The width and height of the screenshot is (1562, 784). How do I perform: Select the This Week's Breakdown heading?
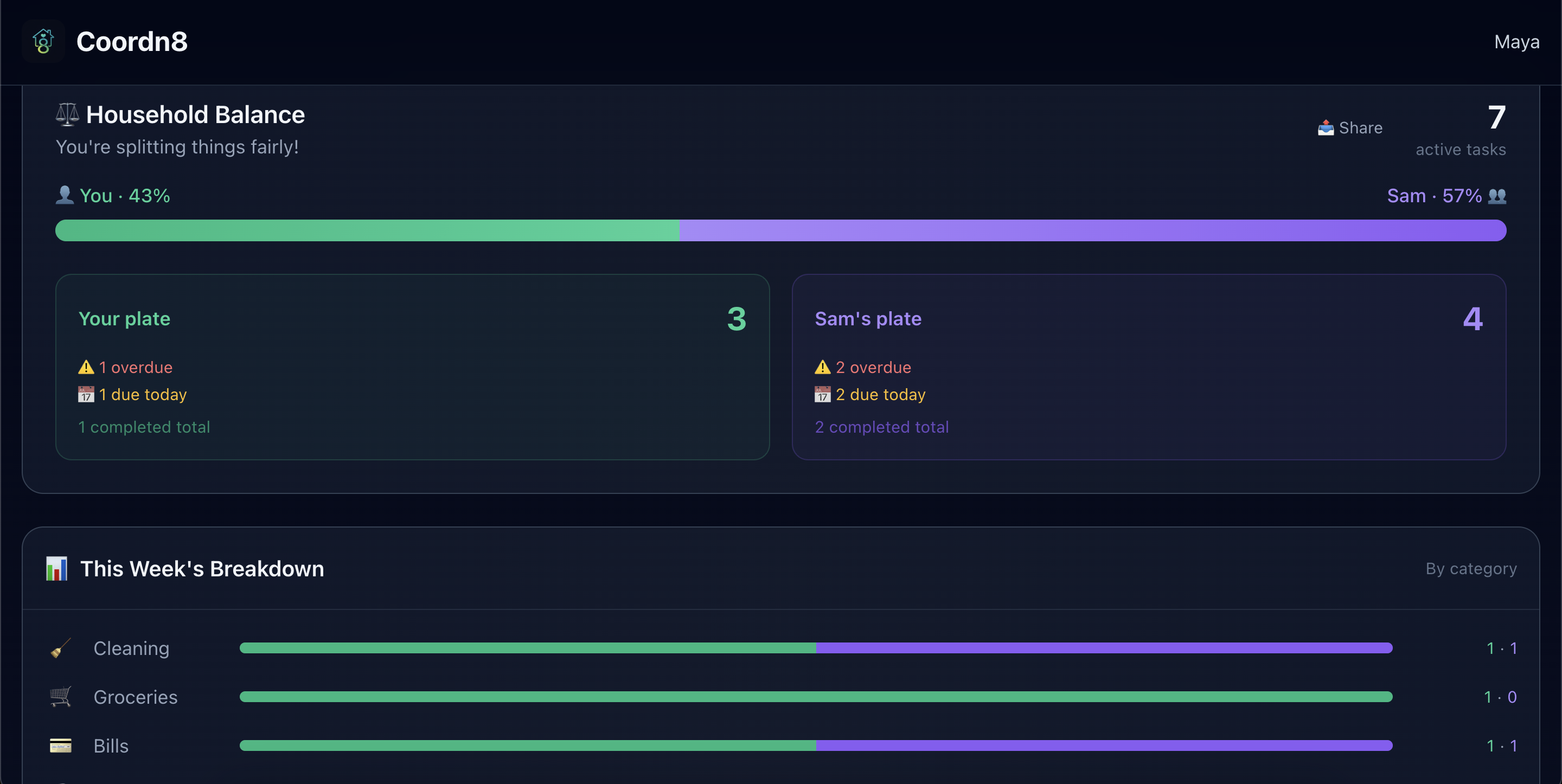[x=202, y=569]
